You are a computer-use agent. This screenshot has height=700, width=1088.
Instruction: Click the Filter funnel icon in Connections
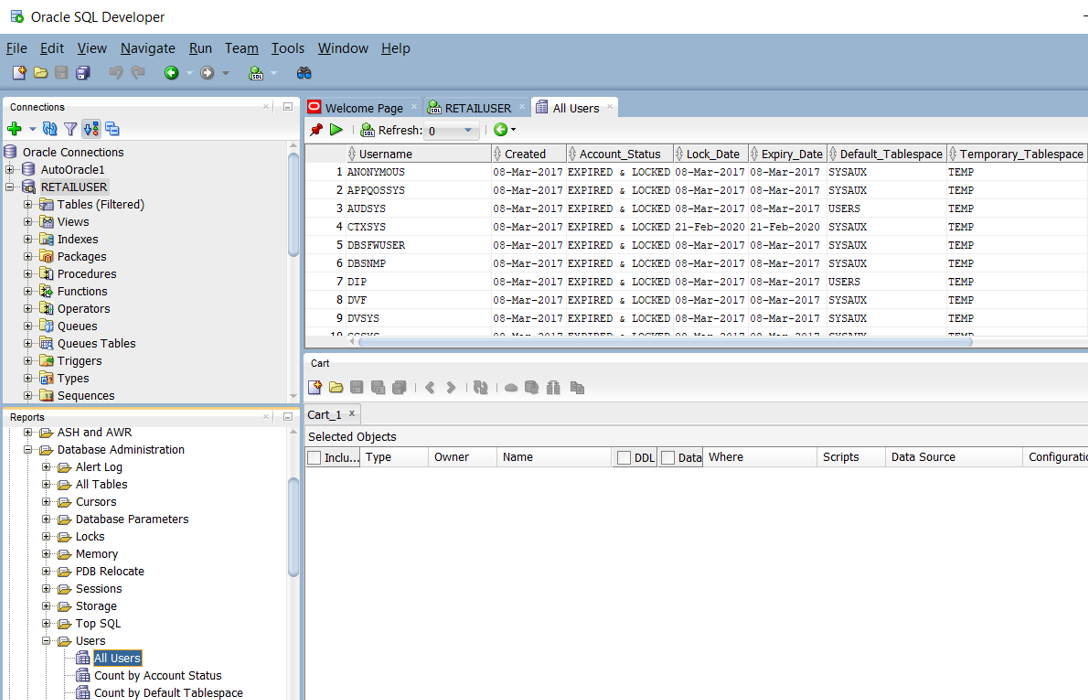tap(70, 129)
